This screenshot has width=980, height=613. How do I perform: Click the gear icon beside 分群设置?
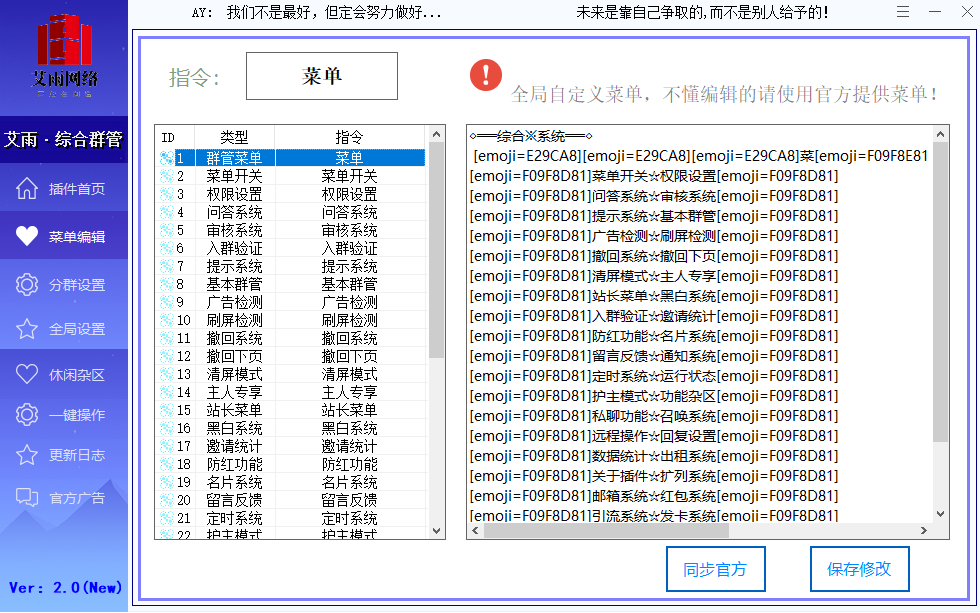click(27, 285)
